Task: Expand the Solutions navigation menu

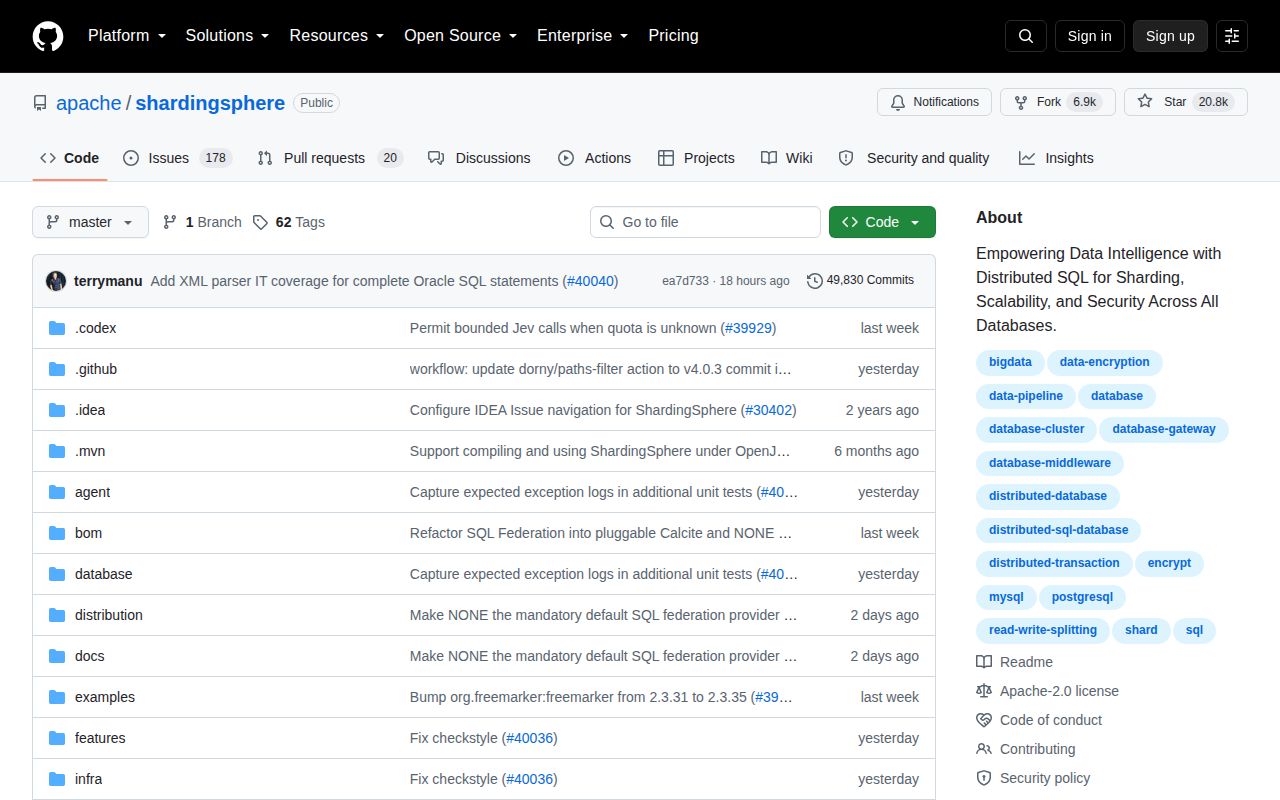Action: pyautogui.click(x=227, y=36)
